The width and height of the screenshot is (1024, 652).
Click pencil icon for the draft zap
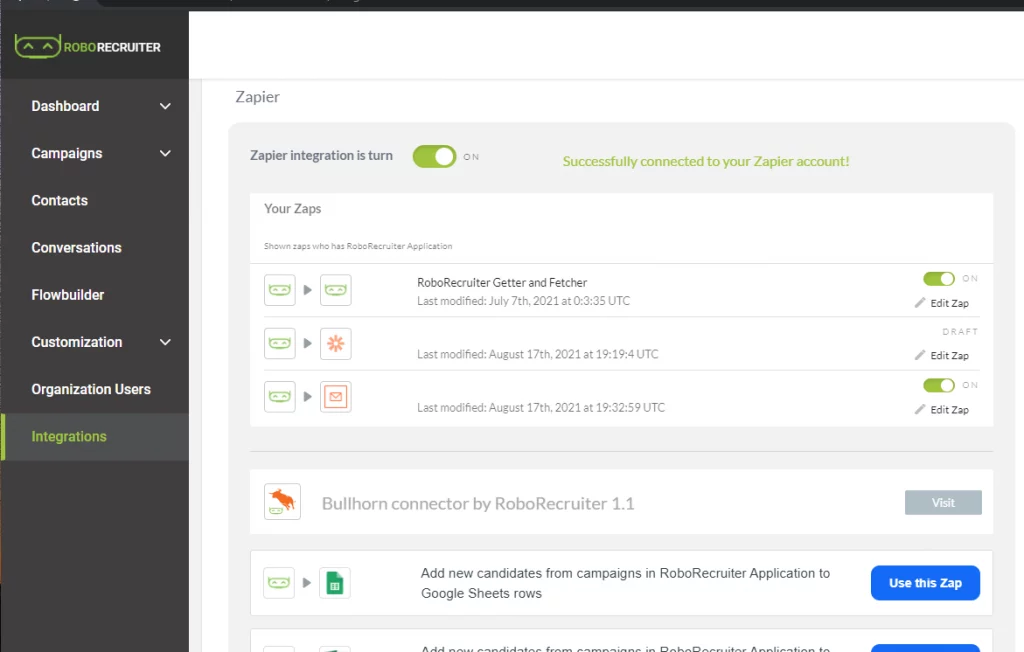coord(920,355)
